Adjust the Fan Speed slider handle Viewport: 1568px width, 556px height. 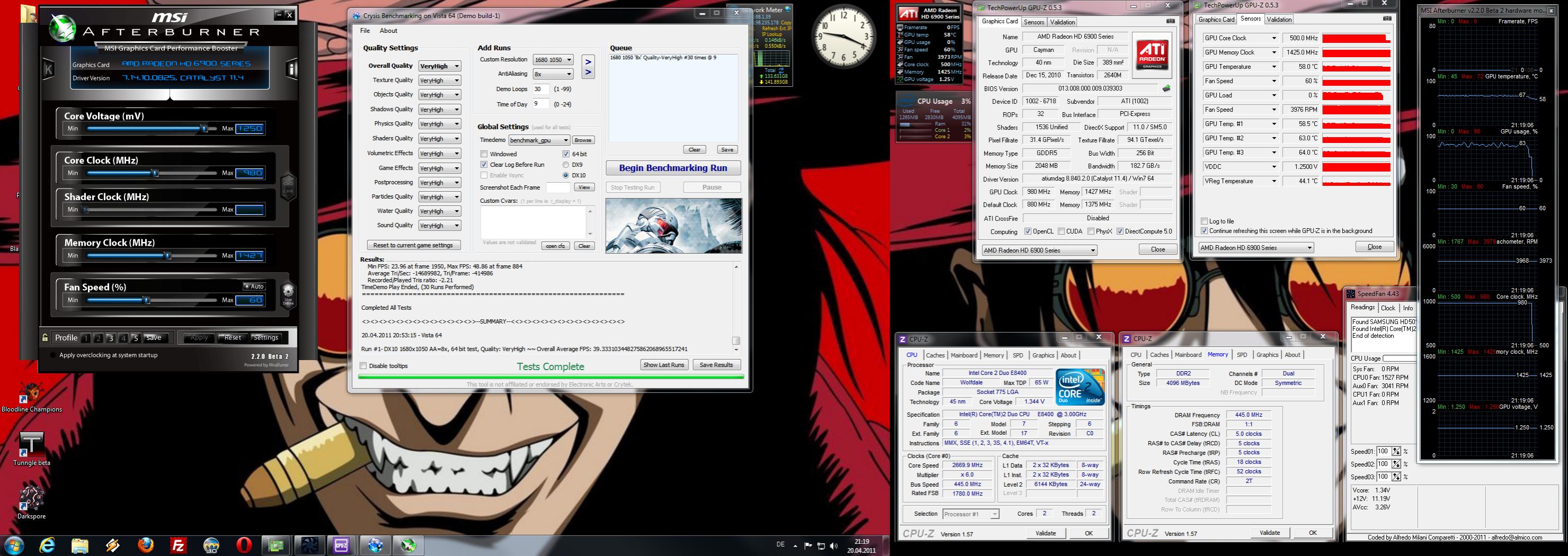146,300
